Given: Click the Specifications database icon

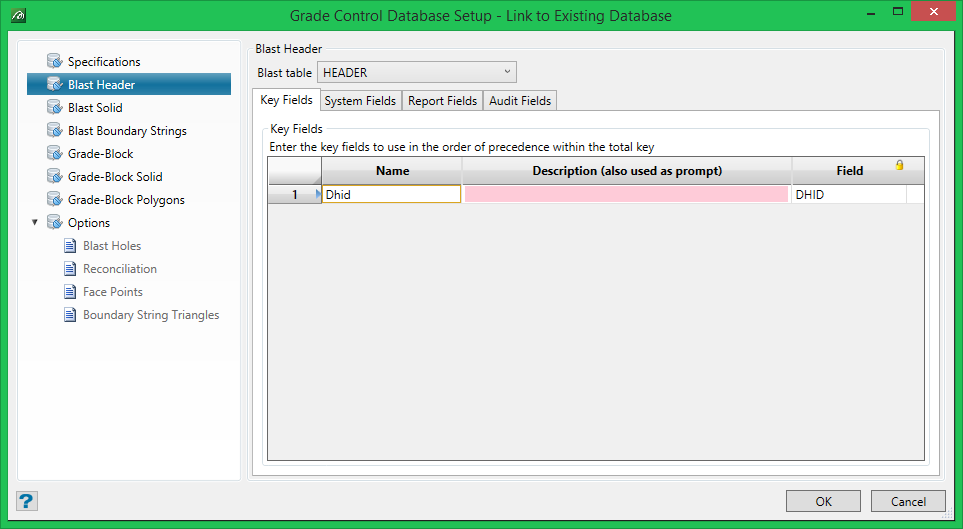Looking at the screenshot, I should point(55,61).
